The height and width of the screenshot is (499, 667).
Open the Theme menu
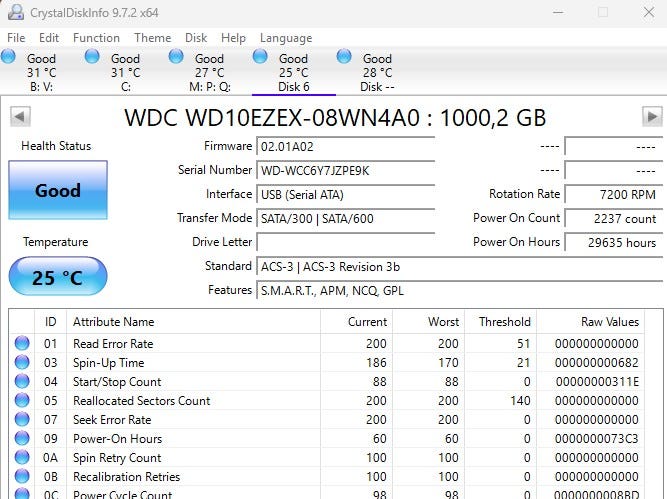pyautogui.click(x=152, y=38)
